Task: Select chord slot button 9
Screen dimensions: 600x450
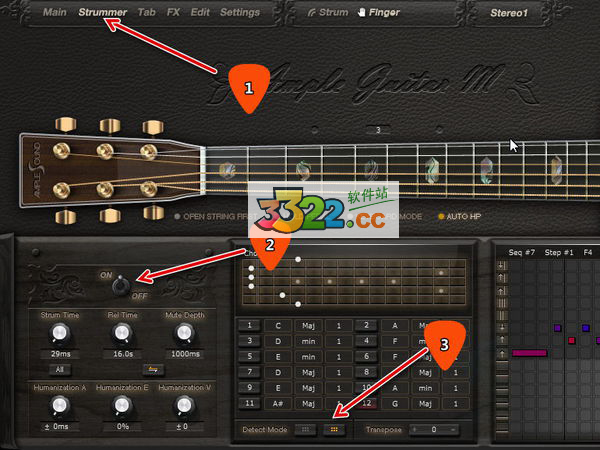Action: coord(249,388)
